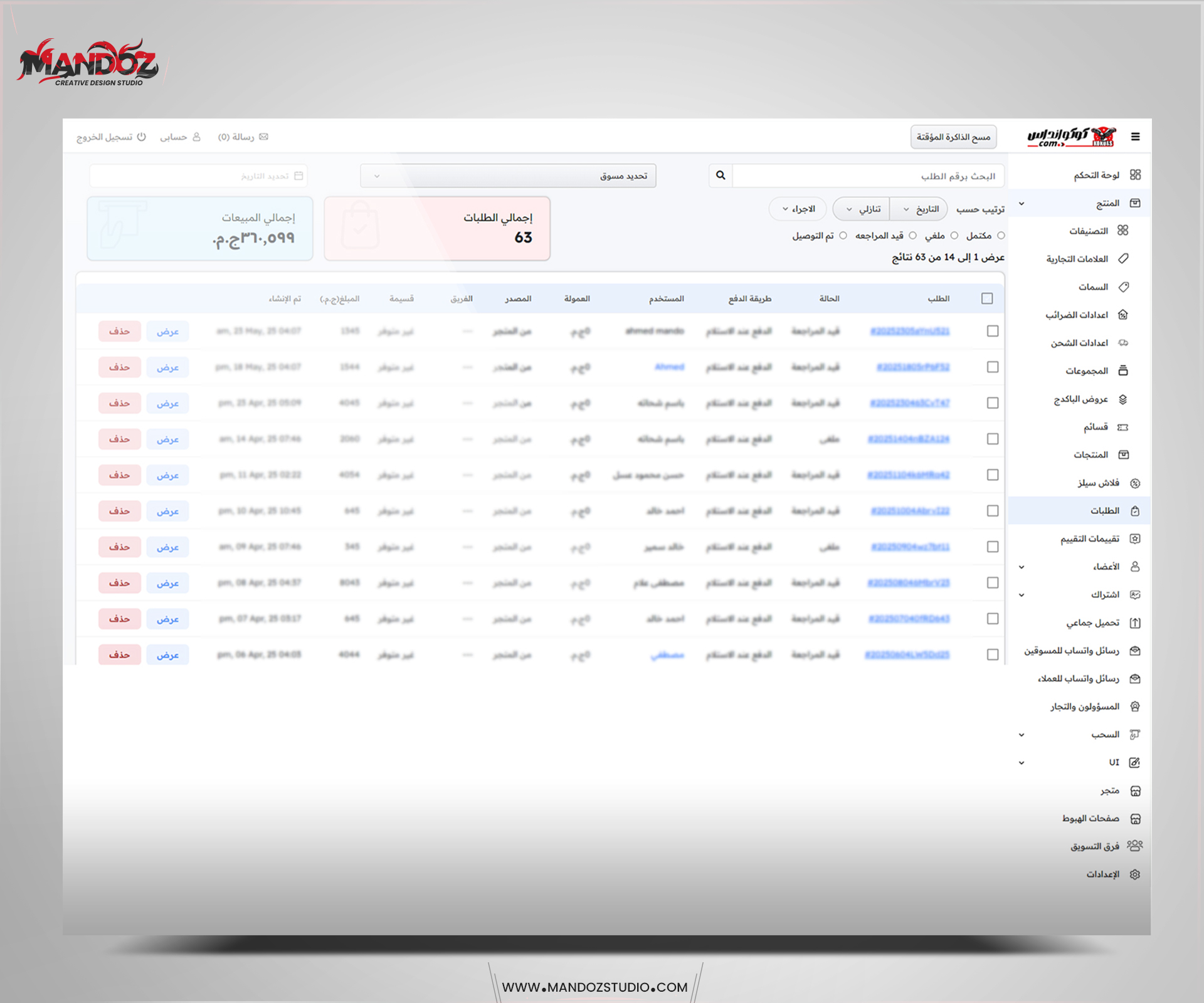Click the طلبات orders sidebar icon
Viewport: 1204px width, 1003px height.
point(1135,511)
